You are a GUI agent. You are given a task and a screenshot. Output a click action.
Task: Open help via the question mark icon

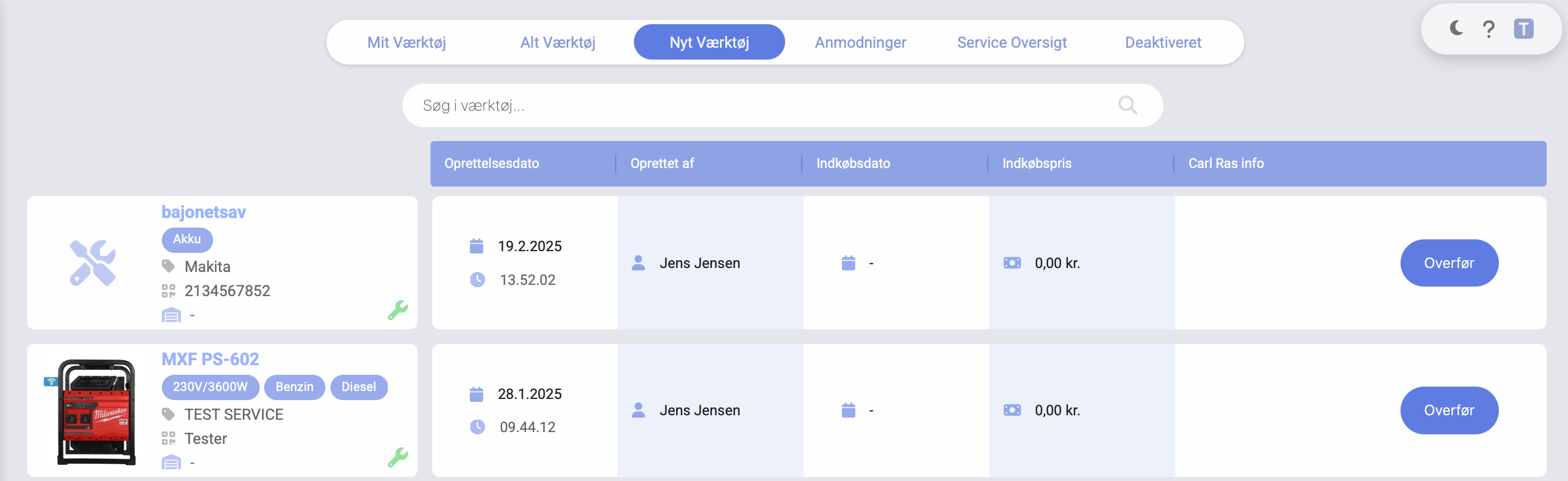[x=1488, y=29]
